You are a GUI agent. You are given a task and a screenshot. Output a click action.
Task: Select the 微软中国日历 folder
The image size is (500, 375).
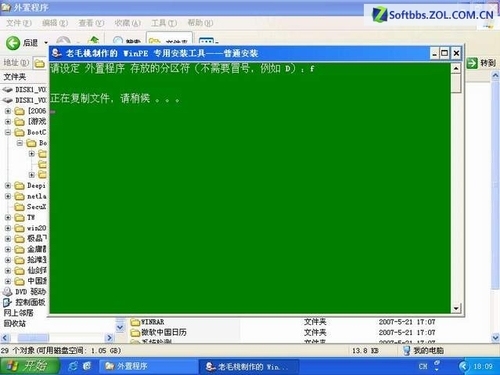(158, 332)
